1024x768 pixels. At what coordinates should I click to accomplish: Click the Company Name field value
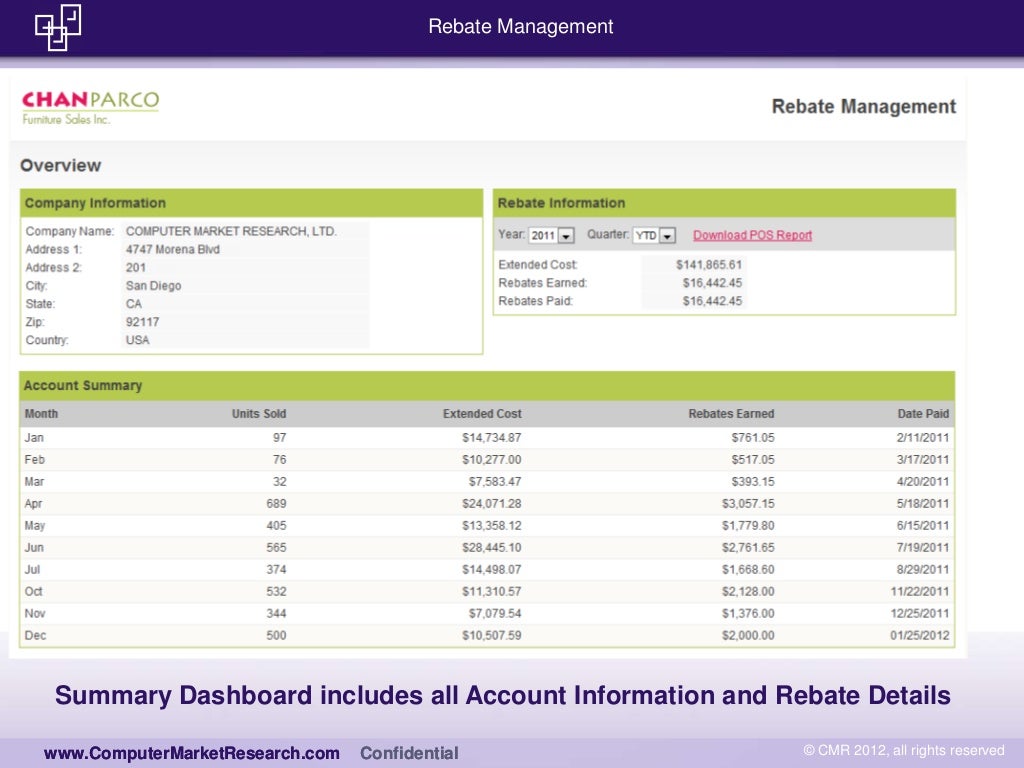[x=231, y=231]
